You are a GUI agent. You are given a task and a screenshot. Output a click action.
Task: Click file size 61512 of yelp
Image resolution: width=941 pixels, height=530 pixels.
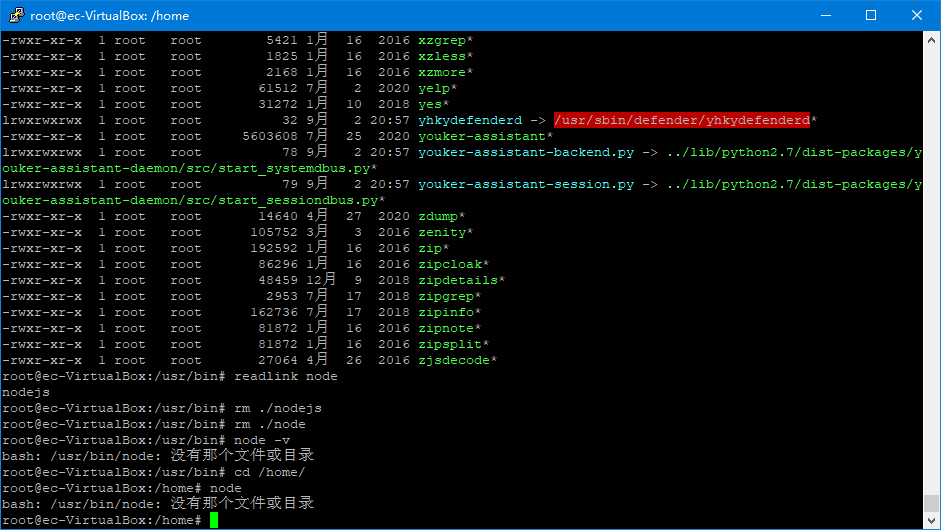click(278, 88)
